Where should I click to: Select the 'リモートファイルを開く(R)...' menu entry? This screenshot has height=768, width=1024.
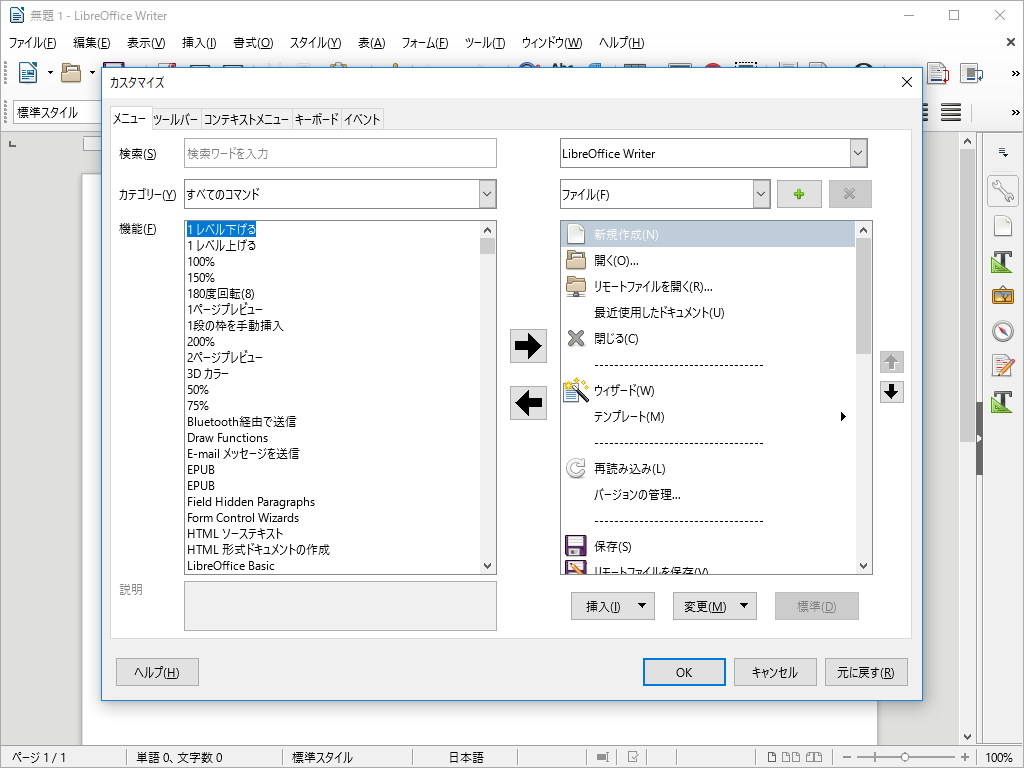point(707,287)
